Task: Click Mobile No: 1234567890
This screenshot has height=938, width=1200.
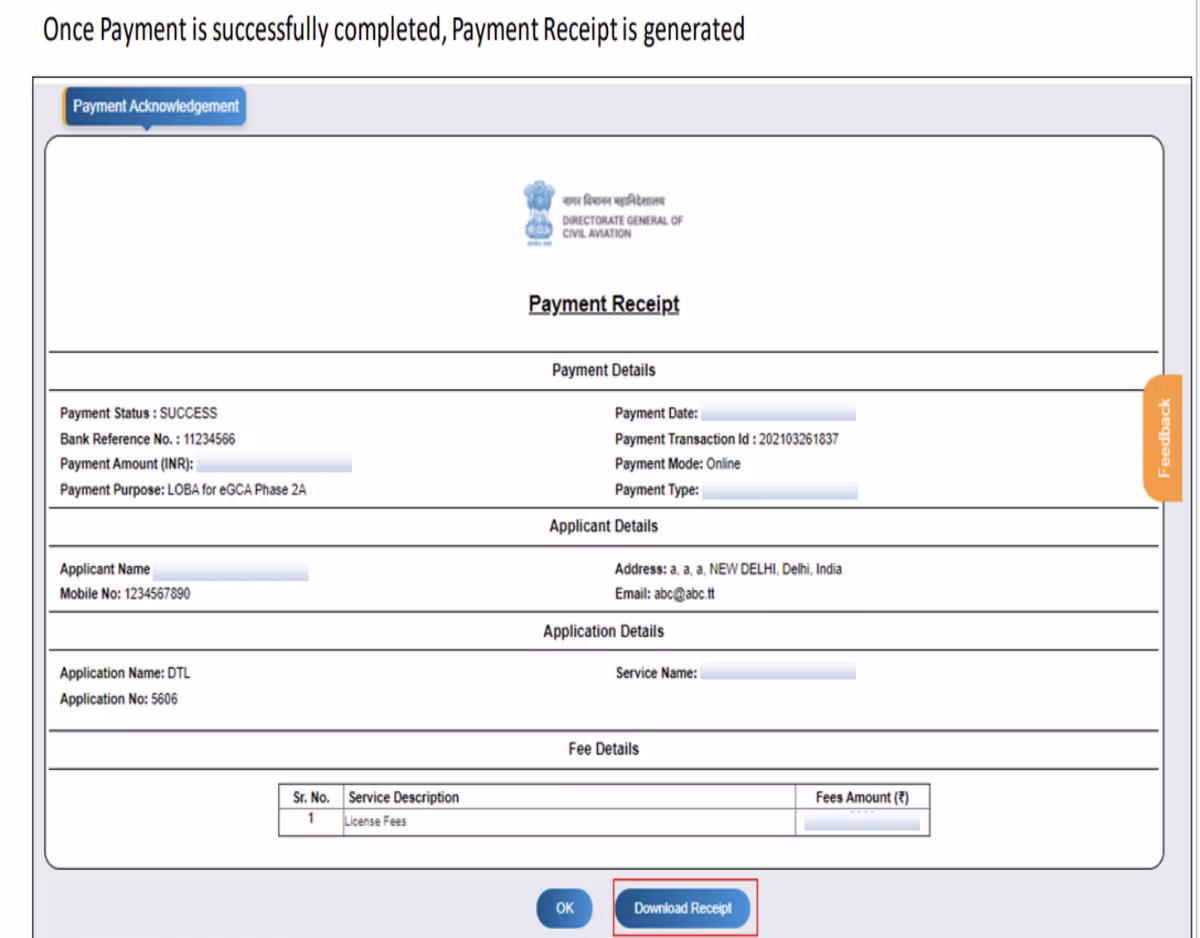Action: (125, 594)
